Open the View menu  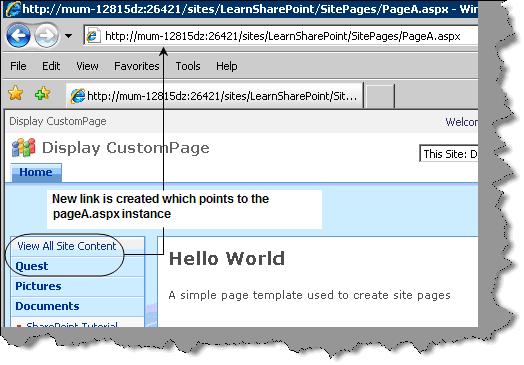tap(87, 66)
